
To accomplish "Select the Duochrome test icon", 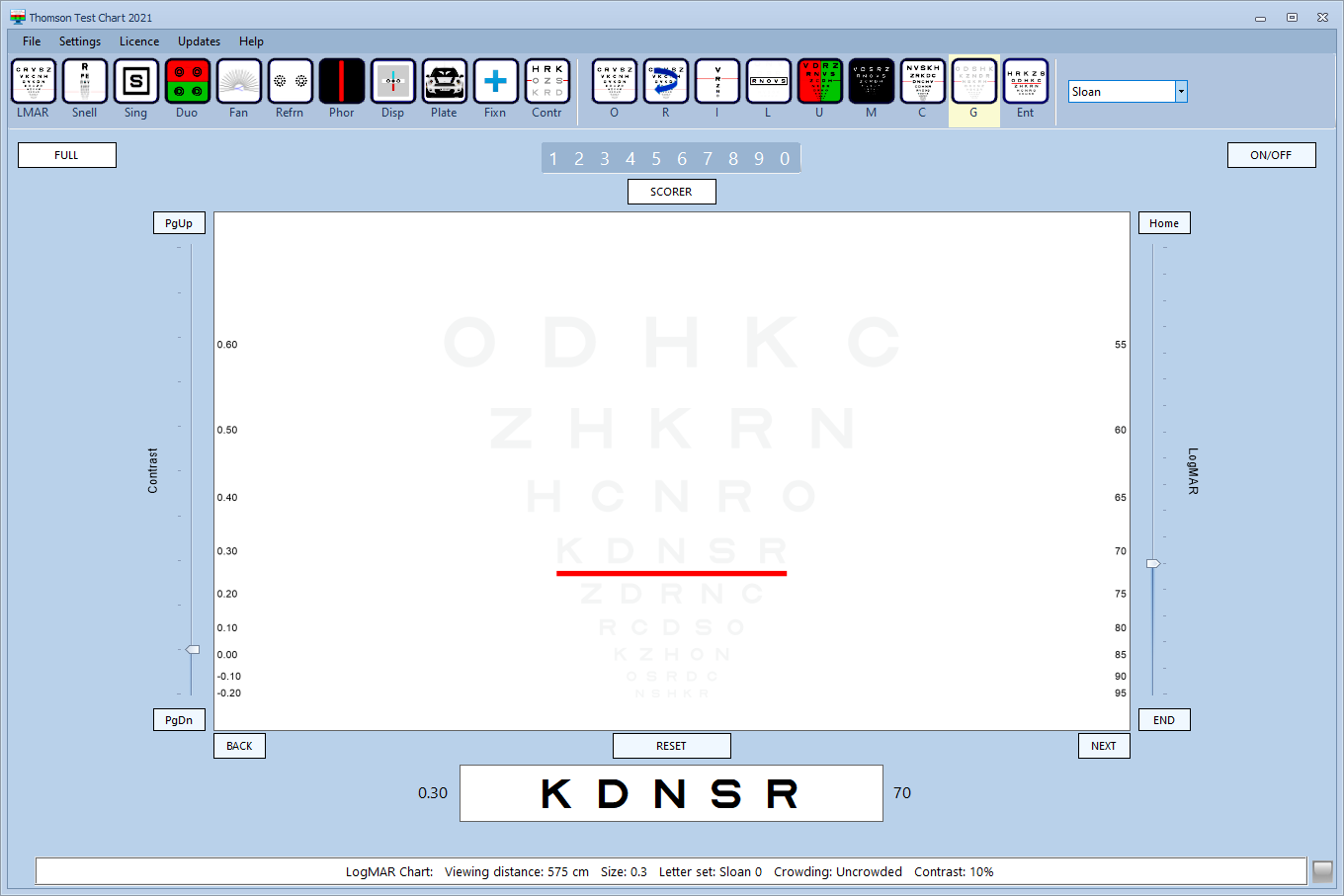I will point(187,82).
